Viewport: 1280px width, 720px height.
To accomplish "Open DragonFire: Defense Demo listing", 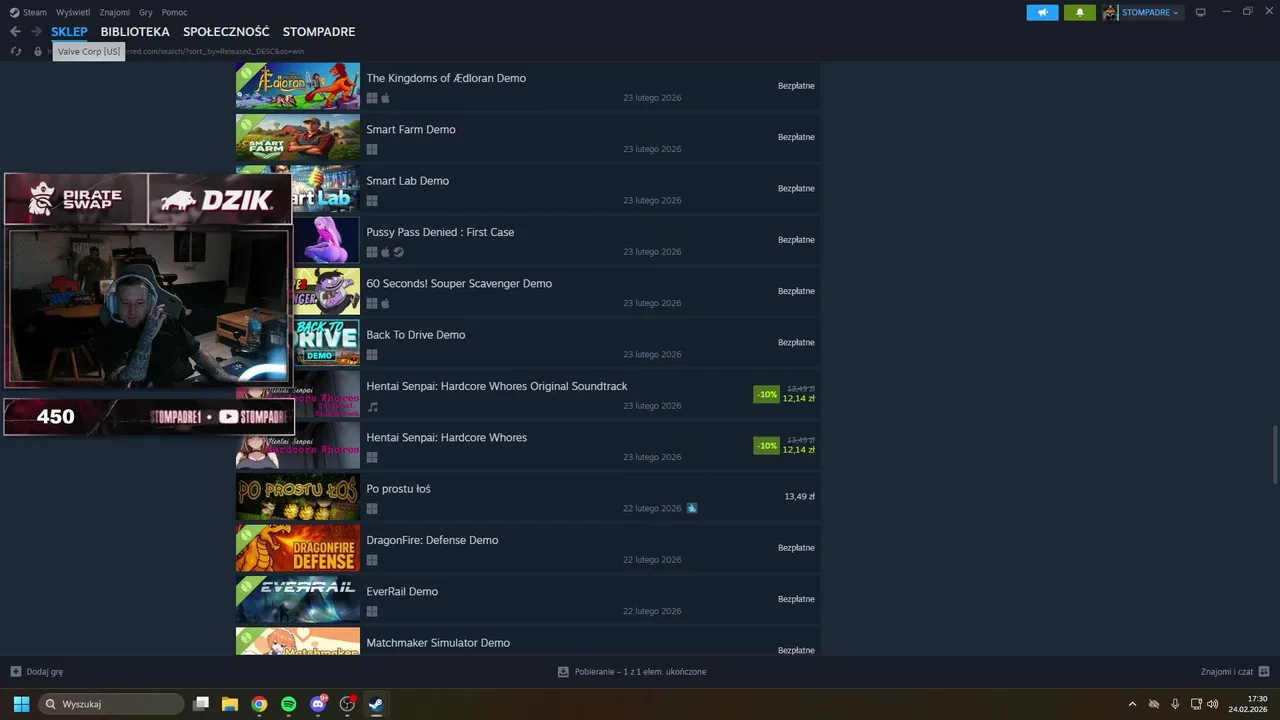I will coord(528,548).
